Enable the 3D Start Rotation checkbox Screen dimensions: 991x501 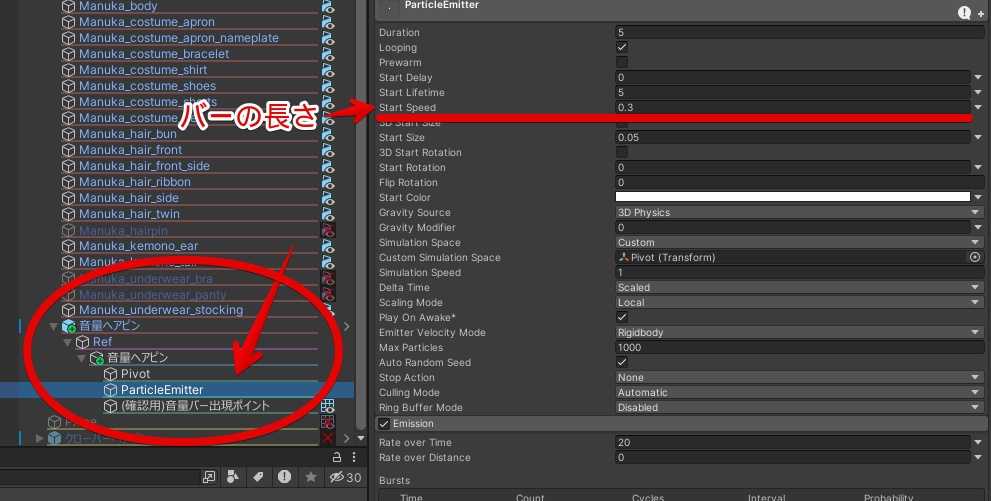622,152
